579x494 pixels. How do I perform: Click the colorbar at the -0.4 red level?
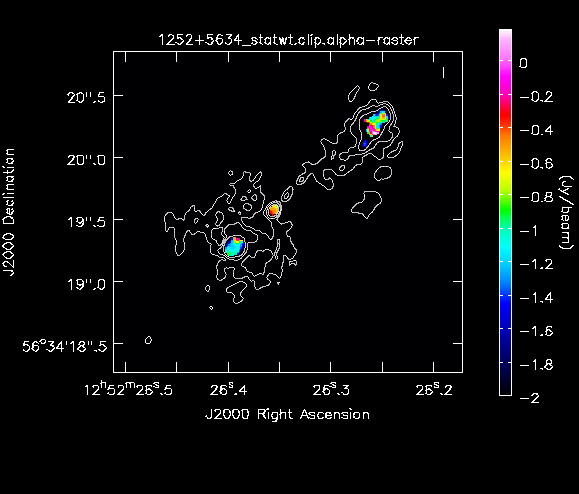[x=506, y=130]
